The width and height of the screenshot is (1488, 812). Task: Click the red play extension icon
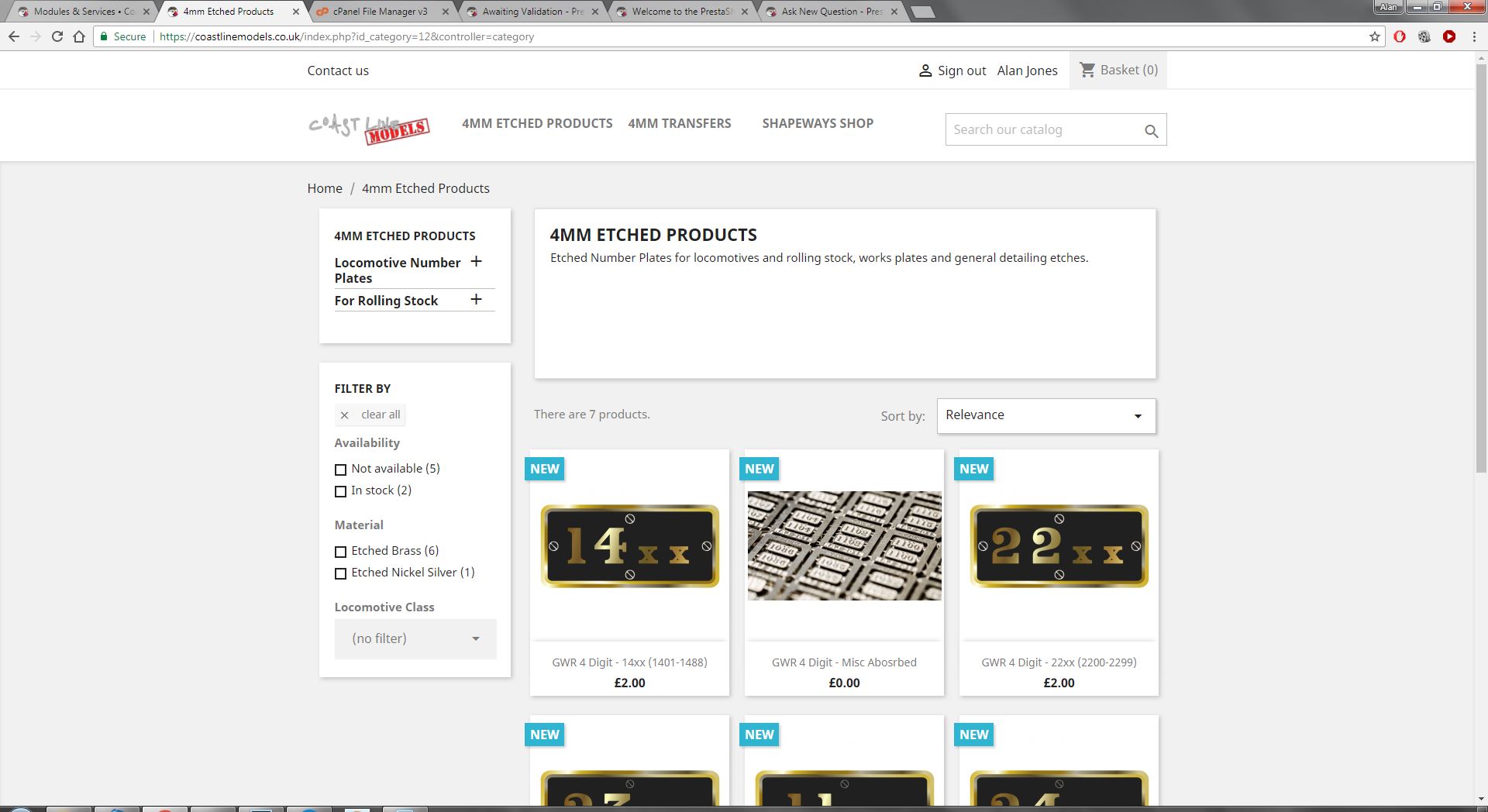(x=1449, y=36)
